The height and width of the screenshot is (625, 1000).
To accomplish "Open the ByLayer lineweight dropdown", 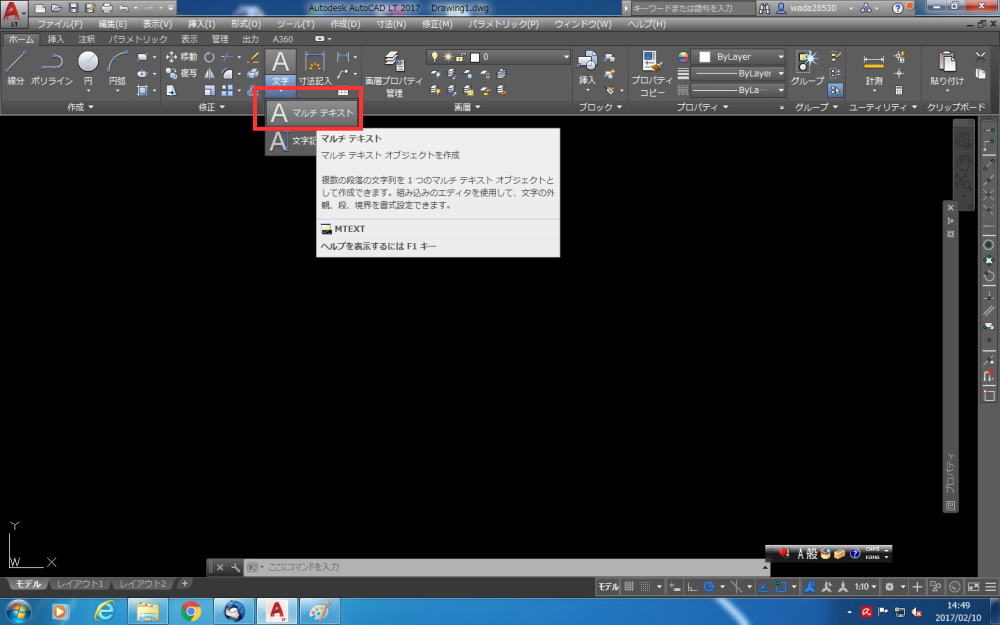I will (x=740, y=73).
